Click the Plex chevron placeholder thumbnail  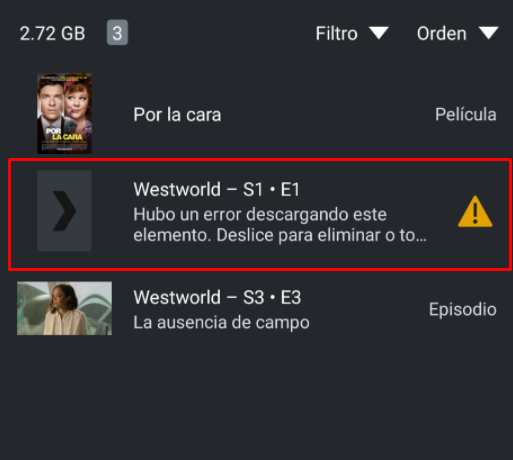click(64, 211)
